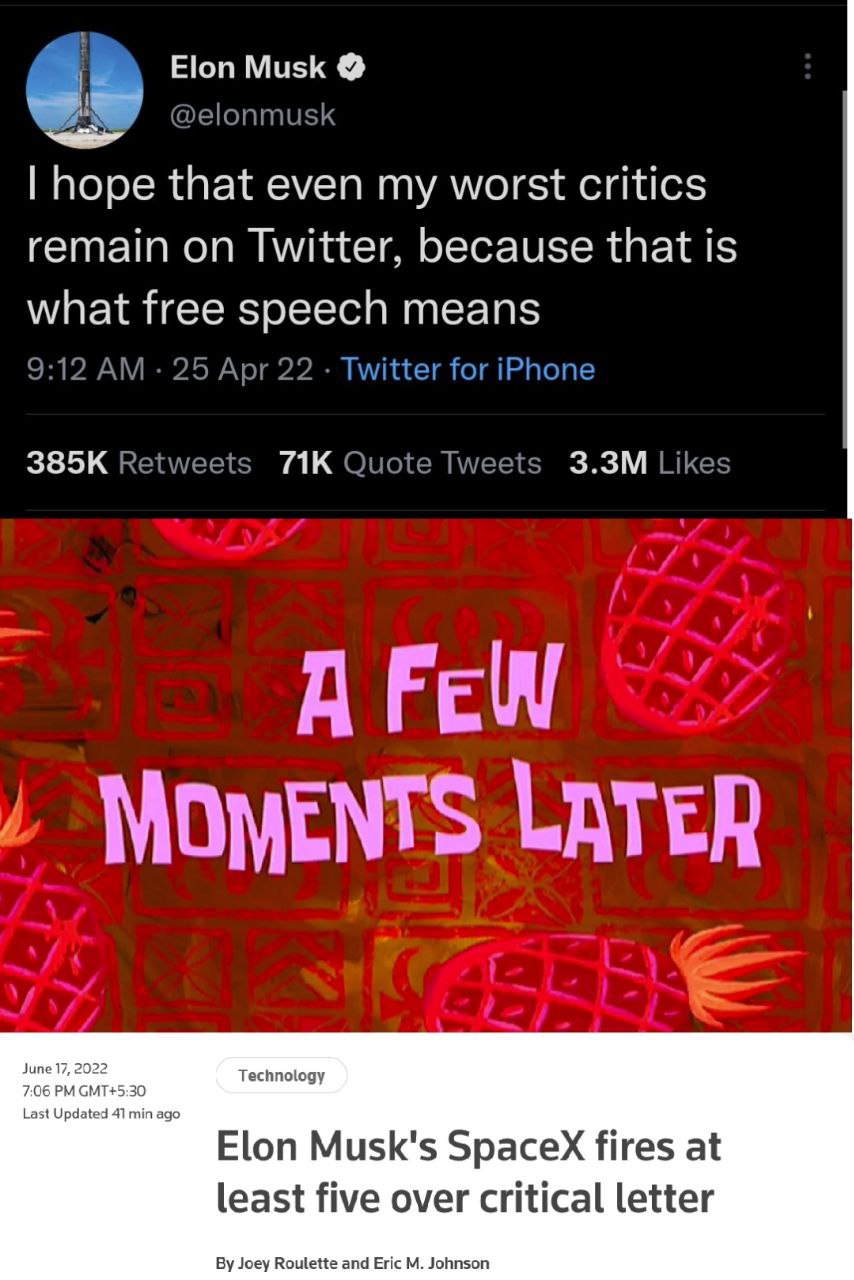Click the Elon Musk display name

tap(247, 68)
